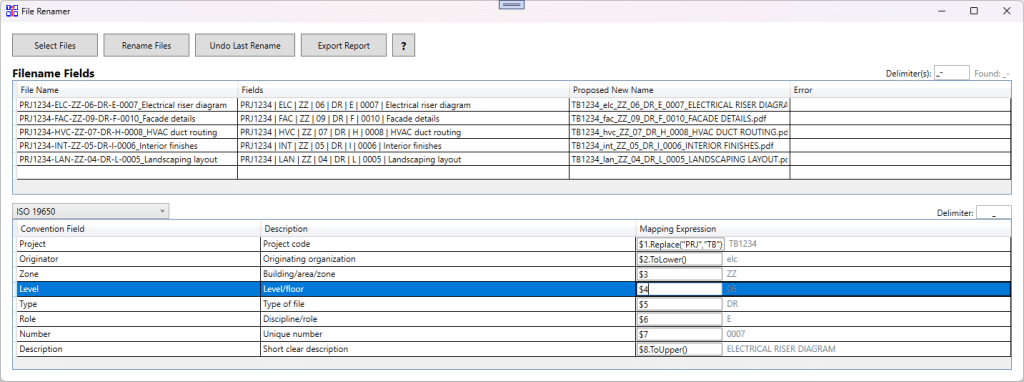This screenshot has height=382, width=1024.
Task: Click the title bar handle grip
Action: [x=511, y=4]
